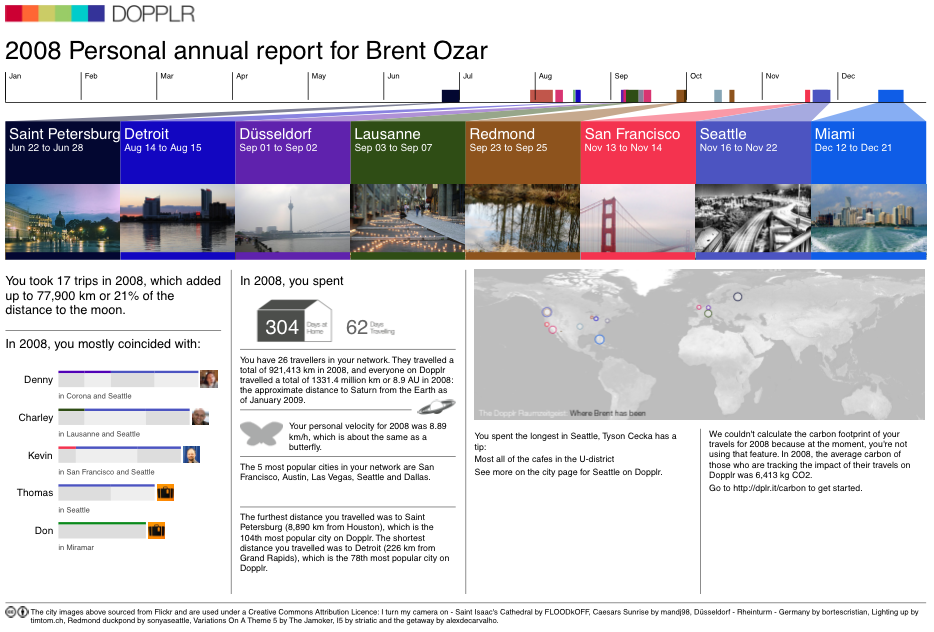The width and height of the screenshot is (934, 632).
Task: Select the blue December Miami marker on timeline
Action: (890, 96)
